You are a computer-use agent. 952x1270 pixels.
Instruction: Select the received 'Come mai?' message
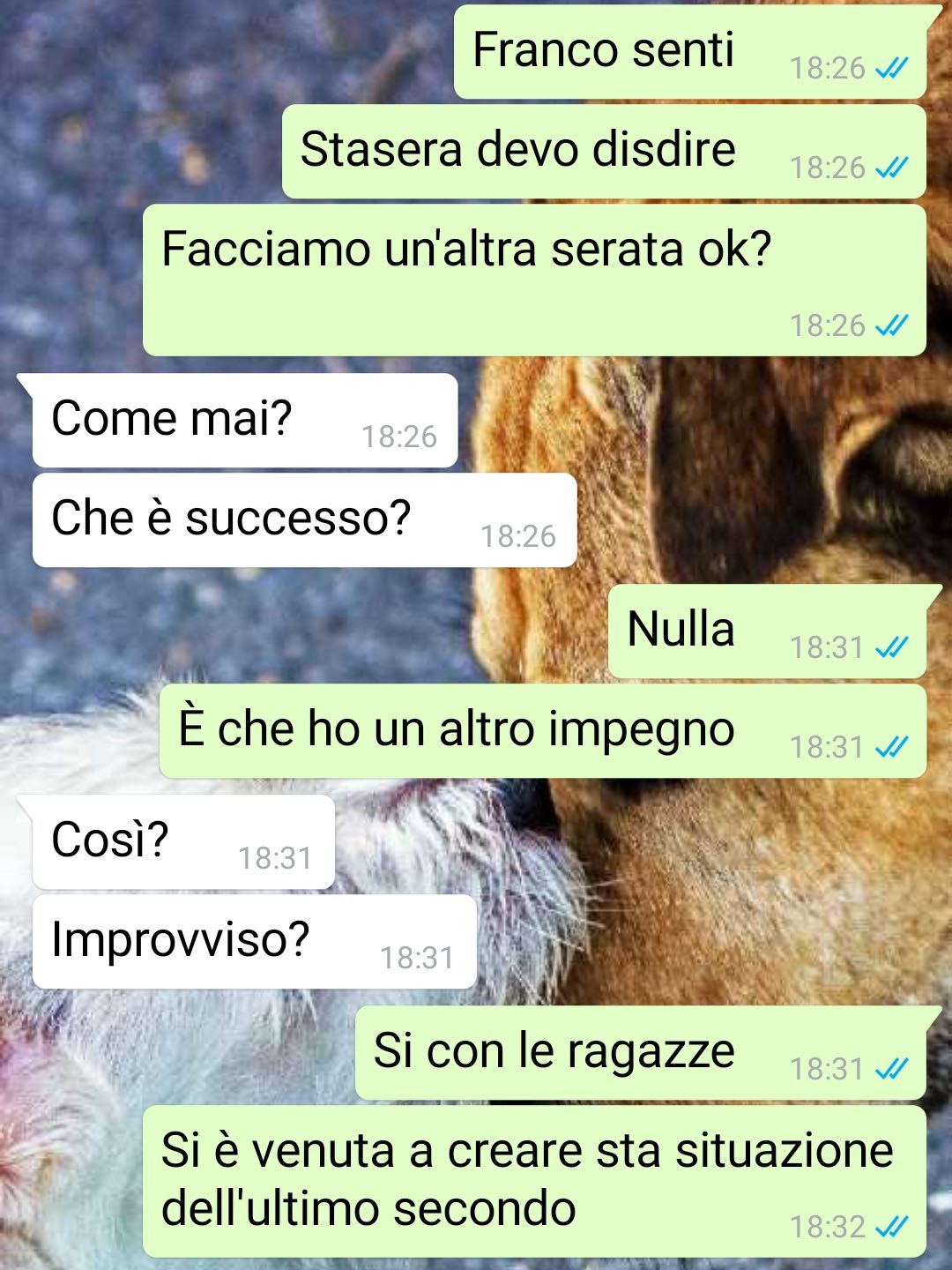click(x=245, y=421)
